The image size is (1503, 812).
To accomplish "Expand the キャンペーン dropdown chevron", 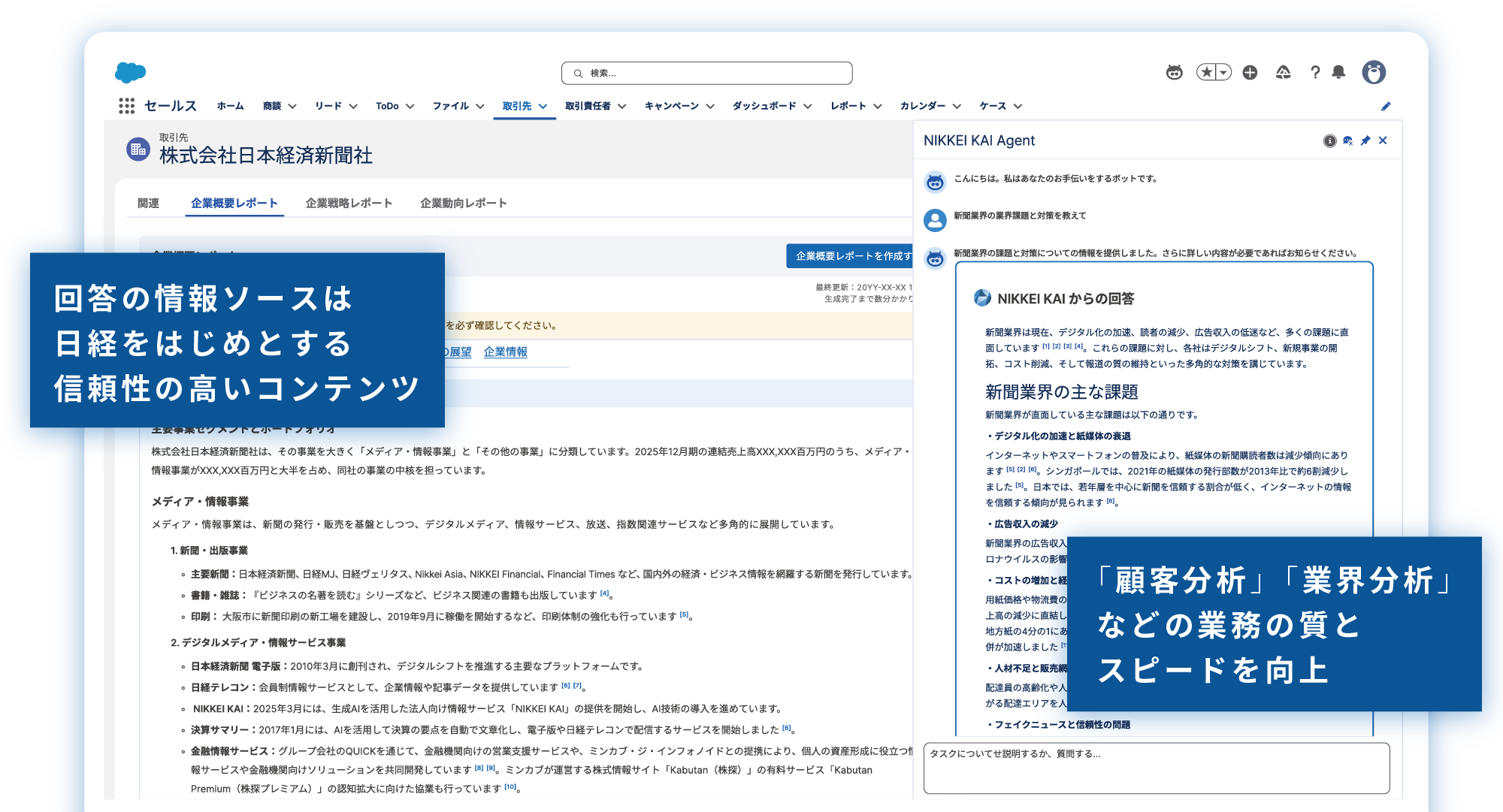I will click(x=710, y=106).
